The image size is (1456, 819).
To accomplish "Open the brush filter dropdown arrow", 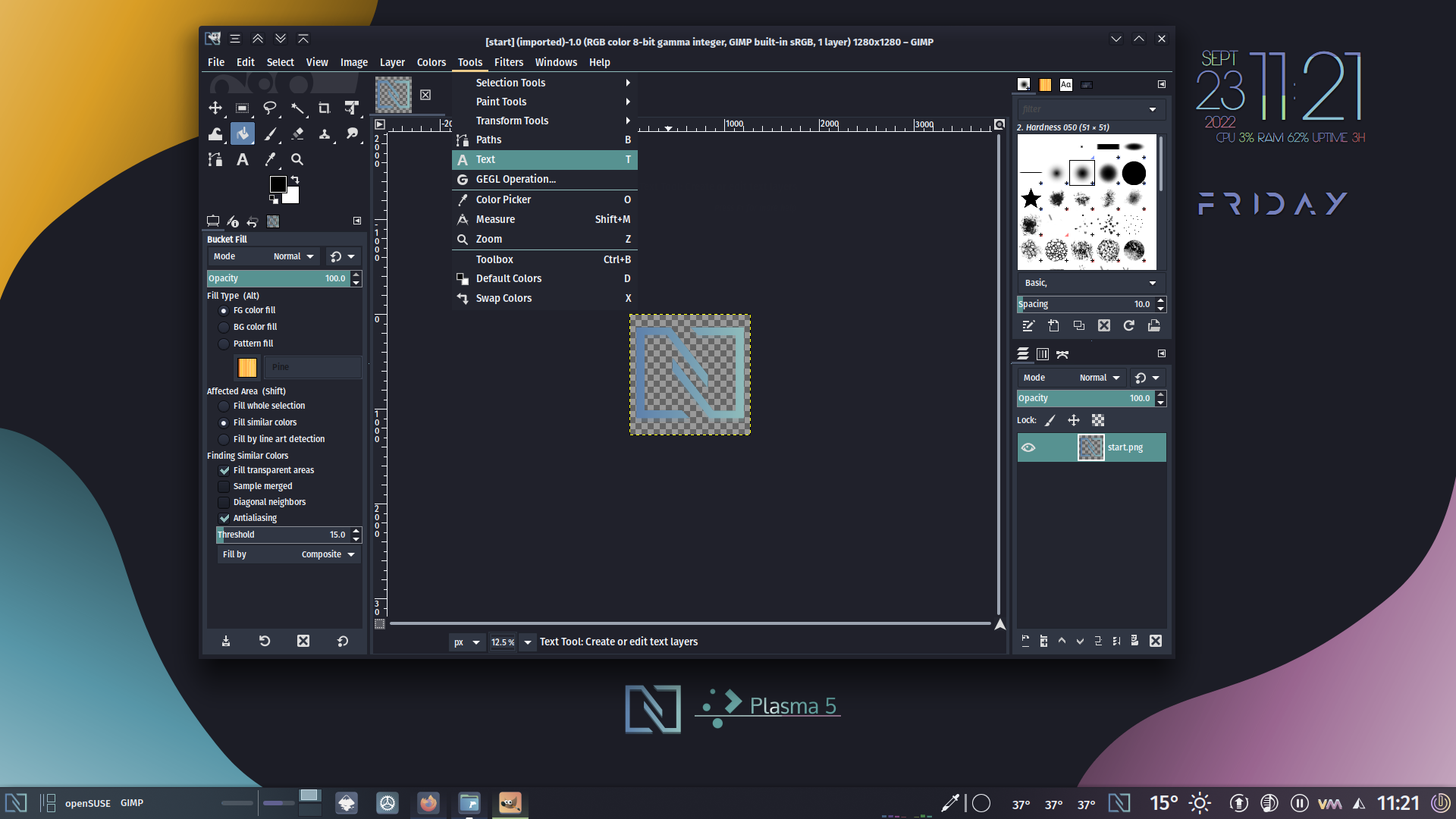I will pyautogui.click(x=1153, y=109).
